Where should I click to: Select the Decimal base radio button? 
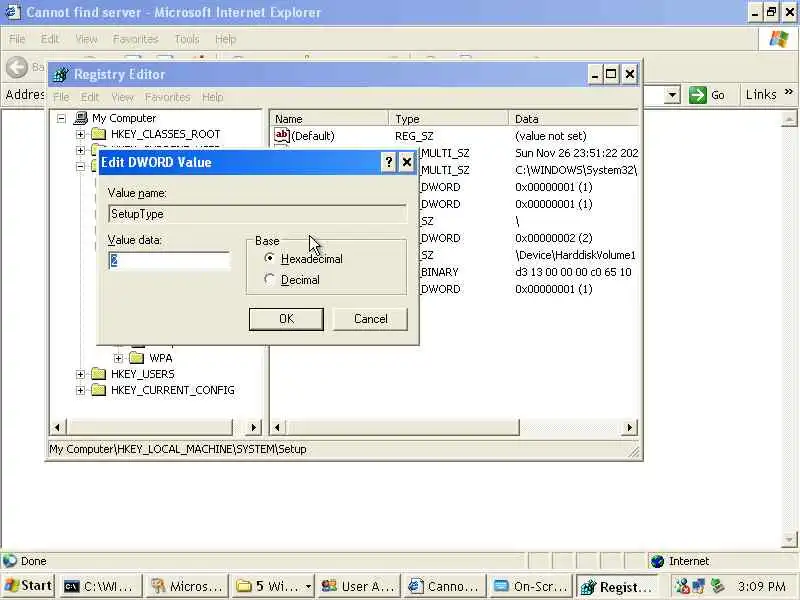coord(269,280)
